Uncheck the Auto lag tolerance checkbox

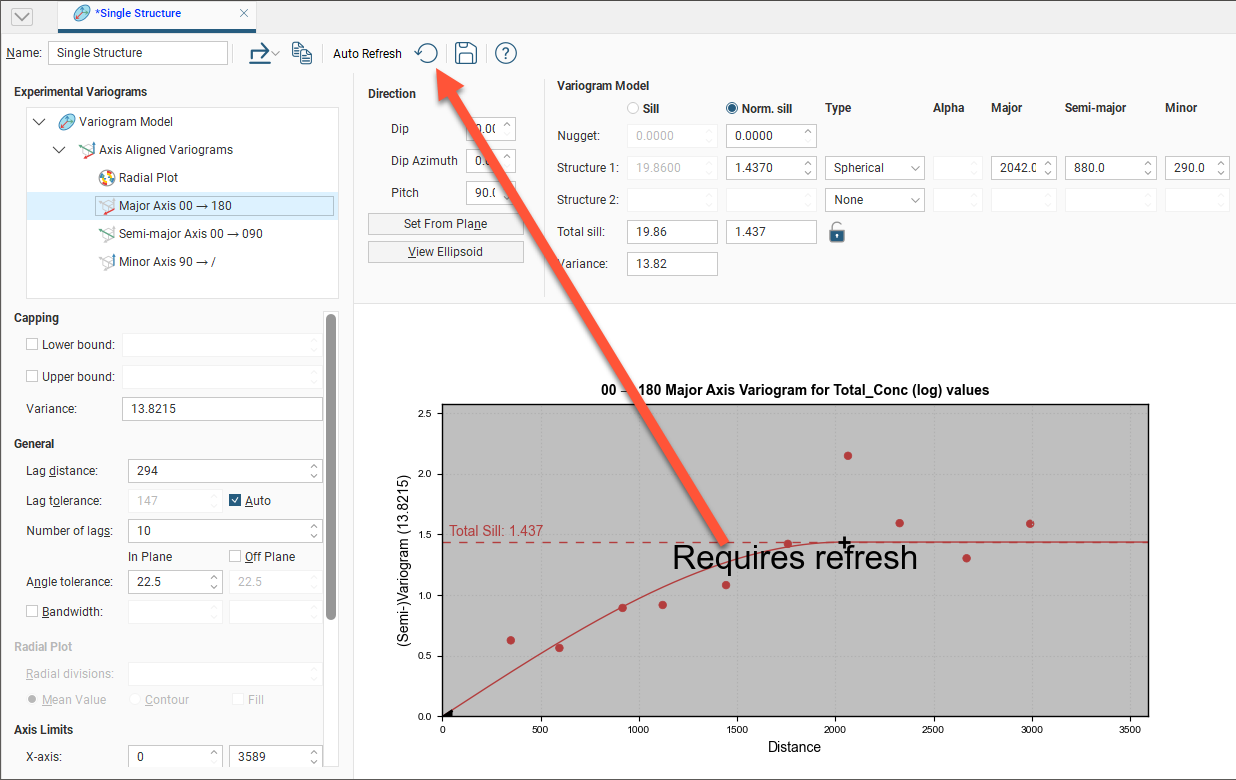[x=236, y=500]
